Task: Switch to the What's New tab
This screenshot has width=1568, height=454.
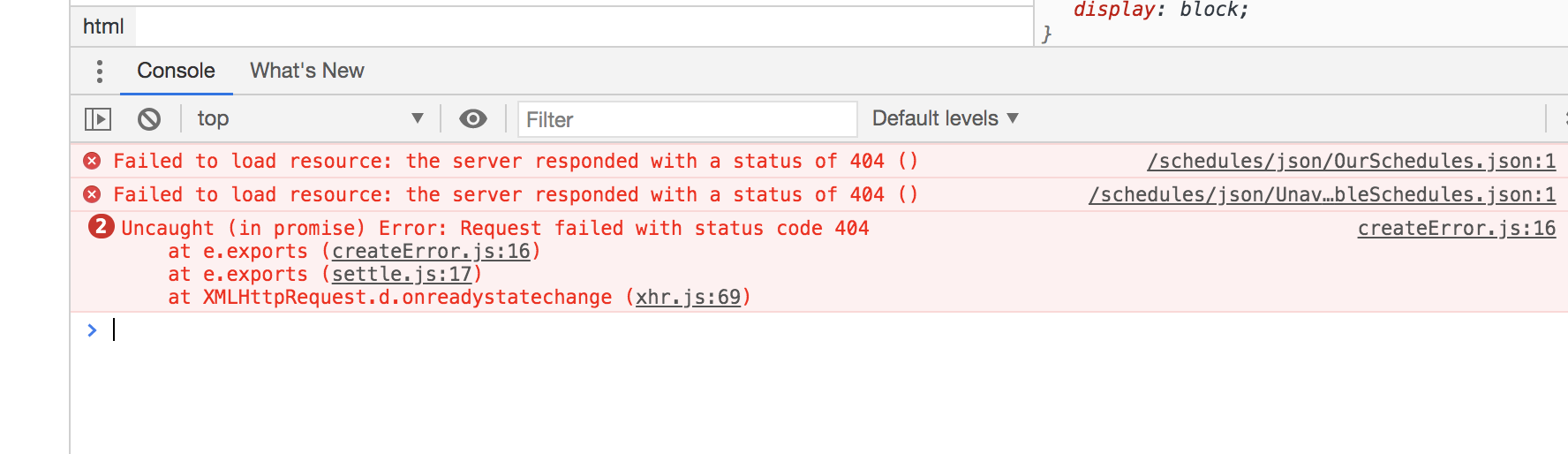Action: click(306, 71)
